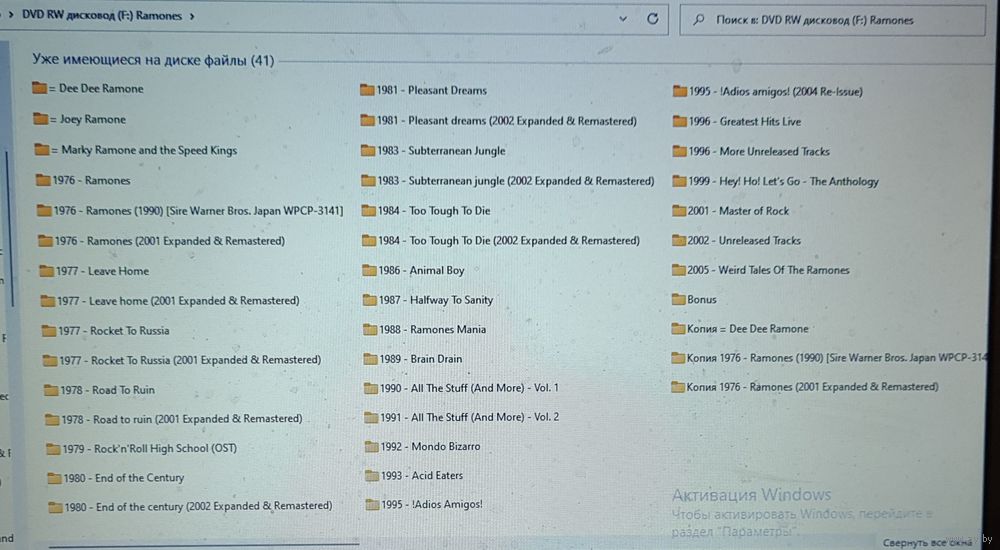Image resolution: width=1000 pixels, height=550 pixels.
Task: Click folder icon of '1983 - Subterranean Jungle'
Action: click(x=368, y=151)
